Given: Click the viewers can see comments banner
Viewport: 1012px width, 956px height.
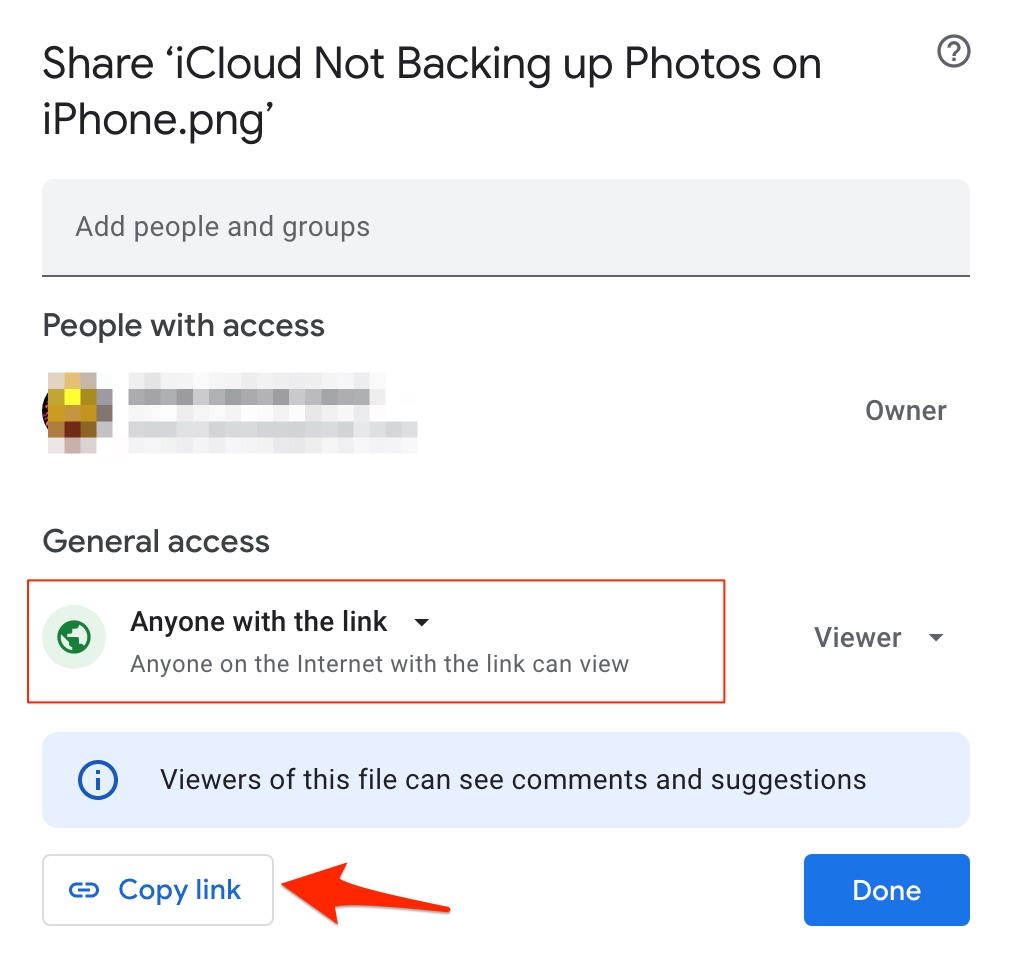Looking at the screenshot, I should pyautogui.click(x=505, y=780).
